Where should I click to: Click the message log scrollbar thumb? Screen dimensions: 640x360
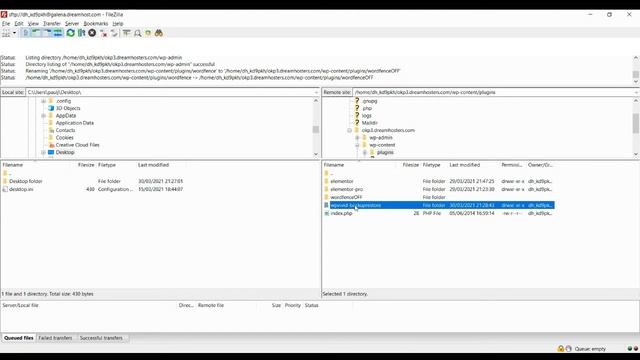click(636, 75)
